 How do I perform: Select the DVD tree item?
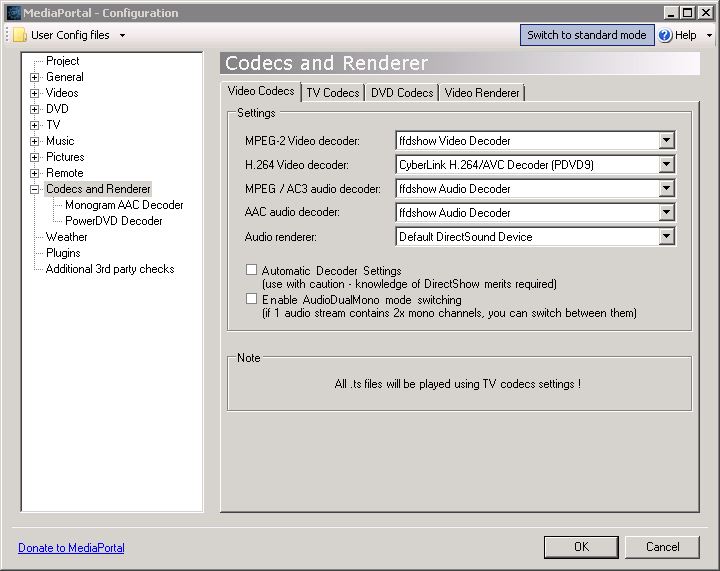point(57,109)
